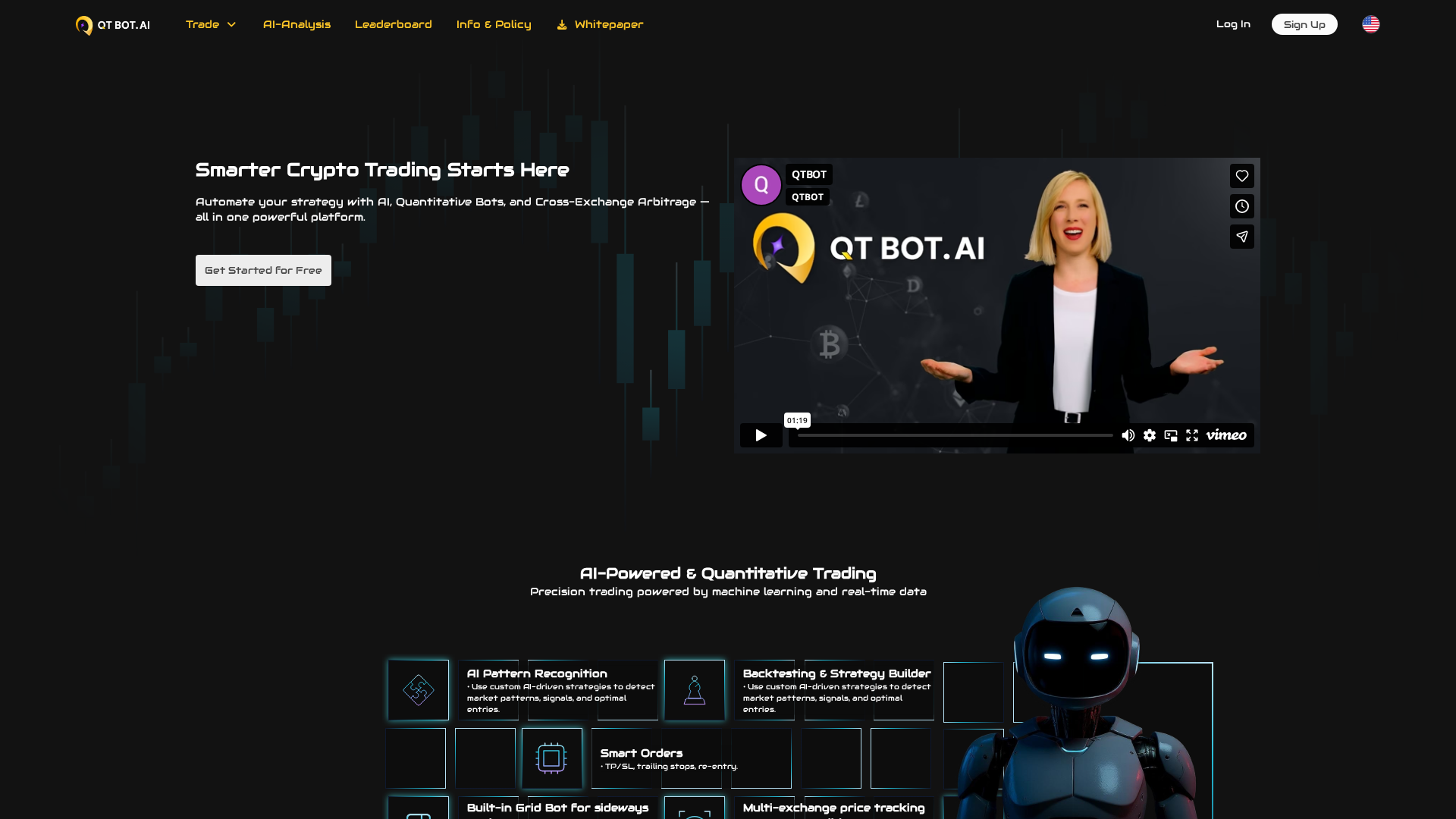The height and width of the screenshot is (819, 1456).
Task: Share the video with paper plane icon
Action: click(1241, 237)
